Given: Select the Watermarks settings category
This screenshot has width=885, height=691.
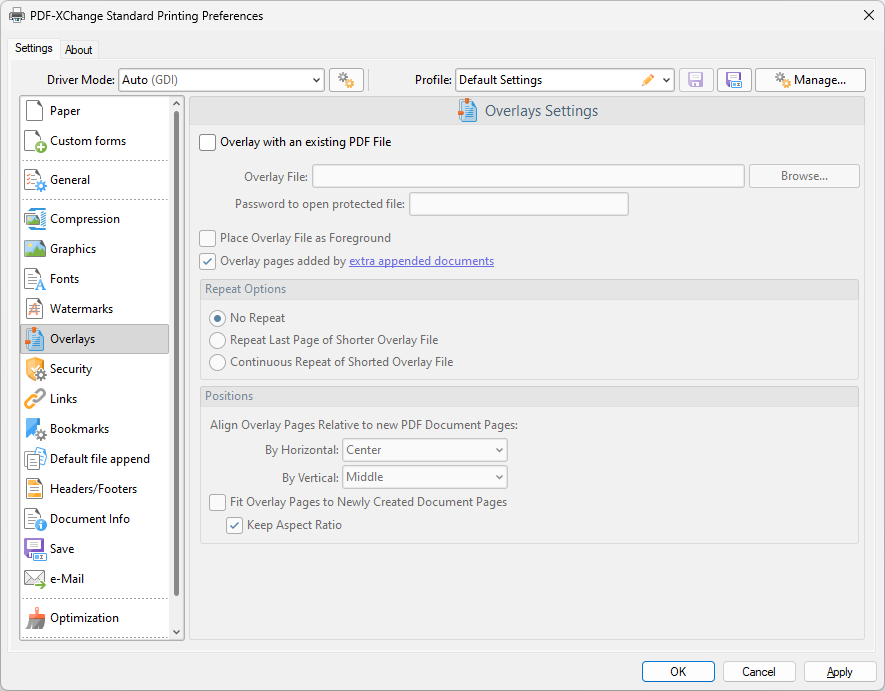Looking at the screenshot, I should pyautogui.click(x=80, y=308).
